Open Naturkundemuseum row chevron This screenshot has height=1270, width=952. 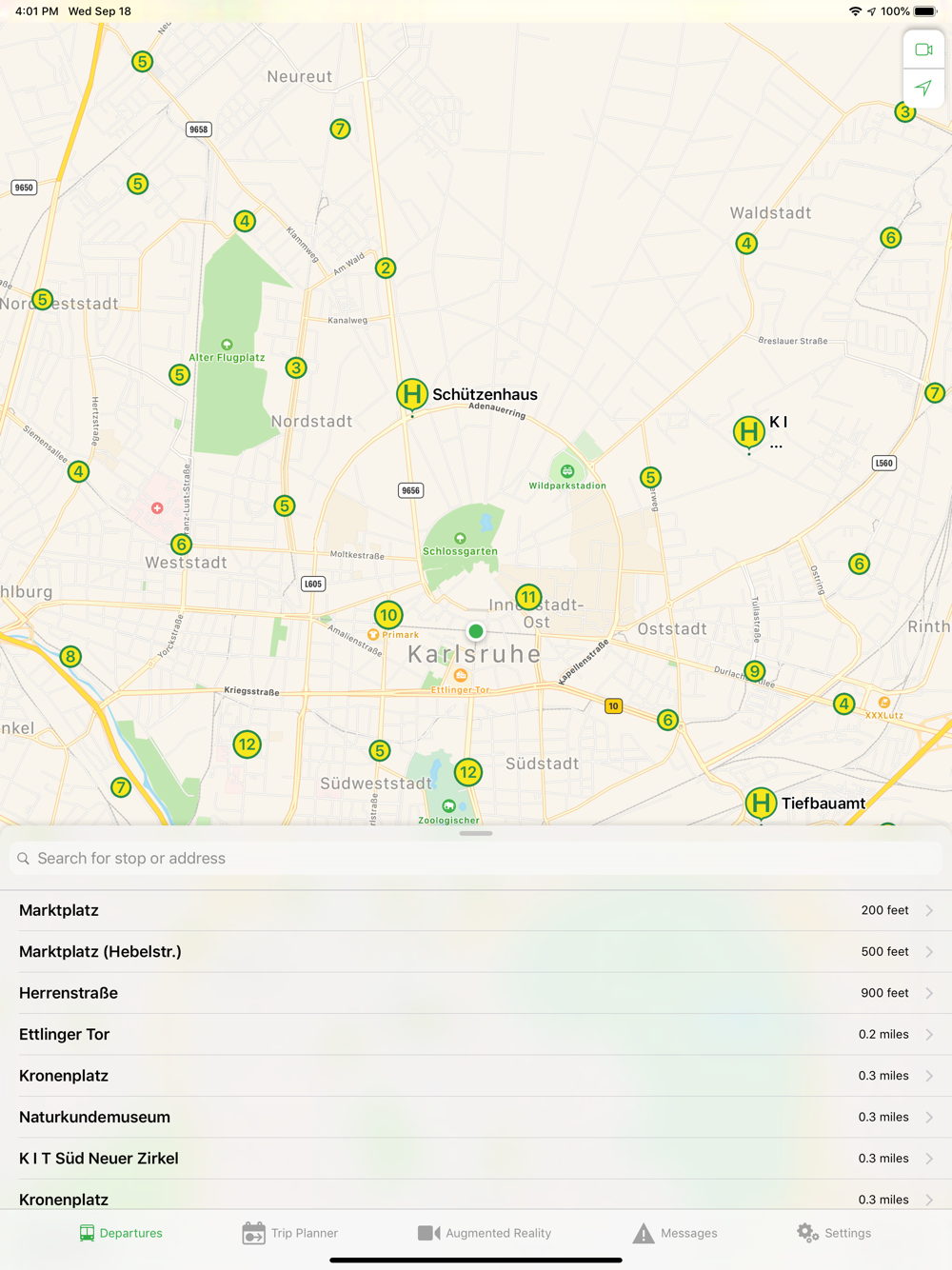click(929, 1117)
